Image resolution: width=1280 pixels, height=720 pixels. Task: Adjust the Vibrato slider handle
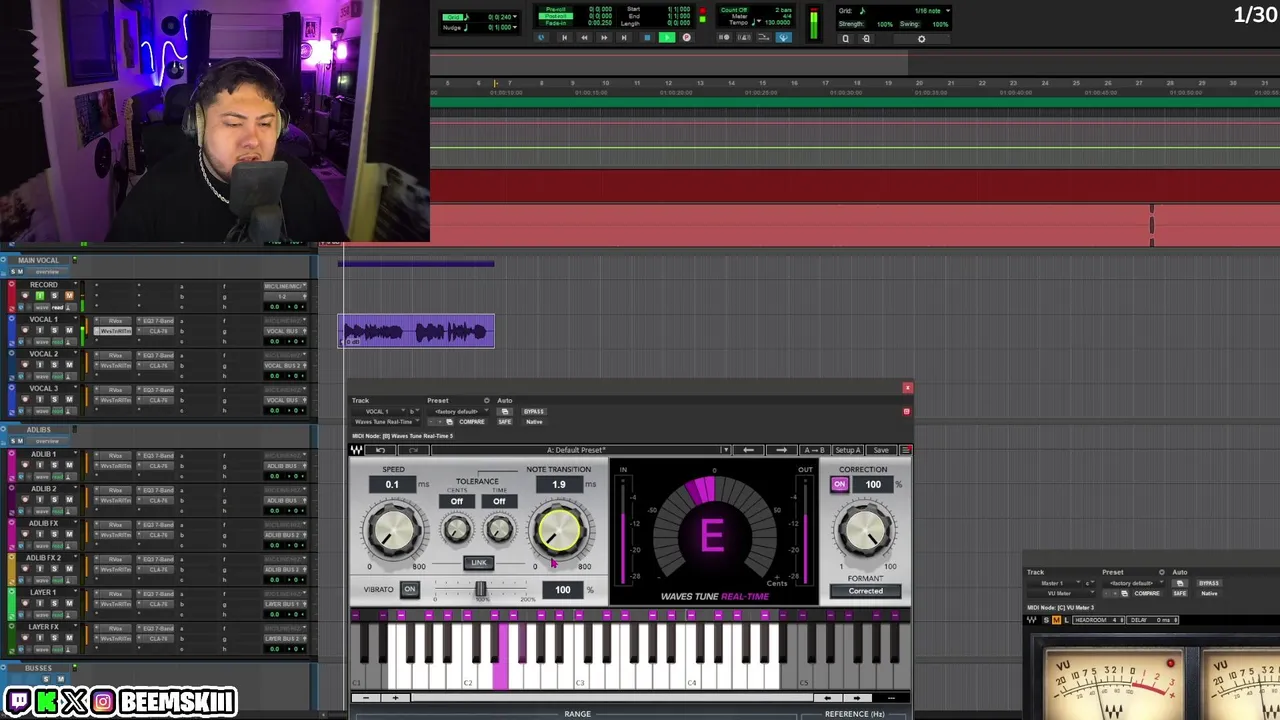pyautogui.click(x=480, y=590)
